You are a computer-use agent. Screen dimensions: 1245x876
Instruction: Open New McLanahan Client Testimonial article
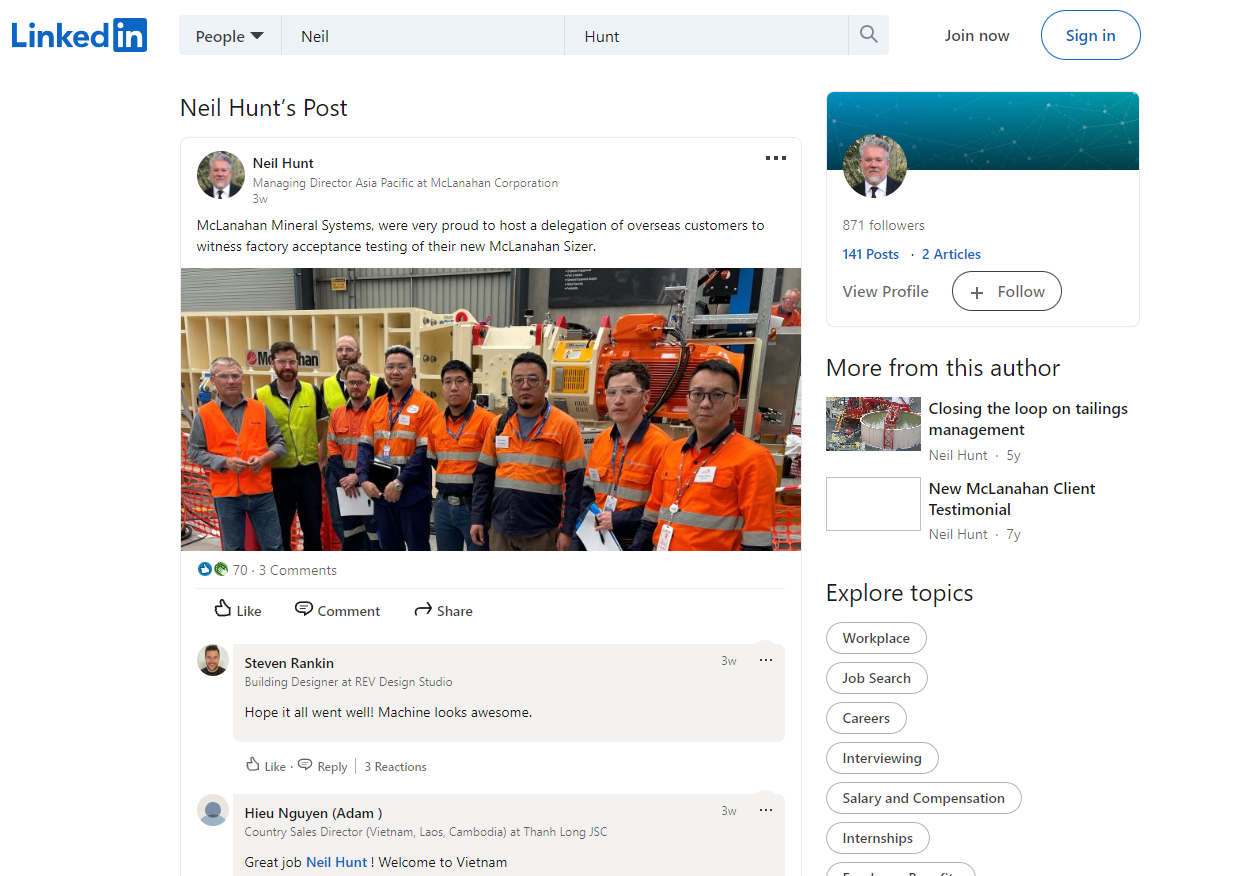click(x=1012, y=499)
